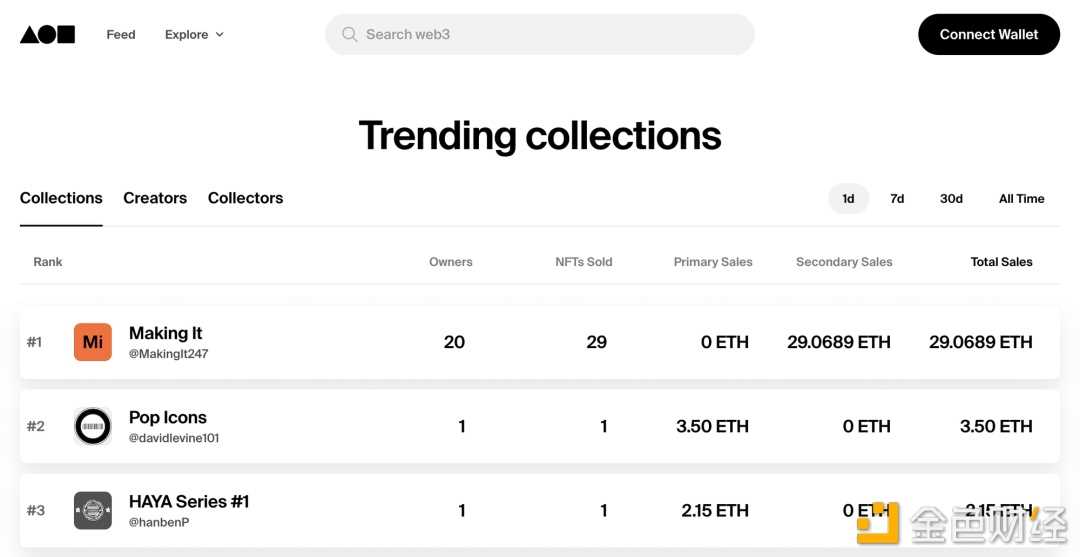Expand the Explore dropdown menu

[194, 34]
